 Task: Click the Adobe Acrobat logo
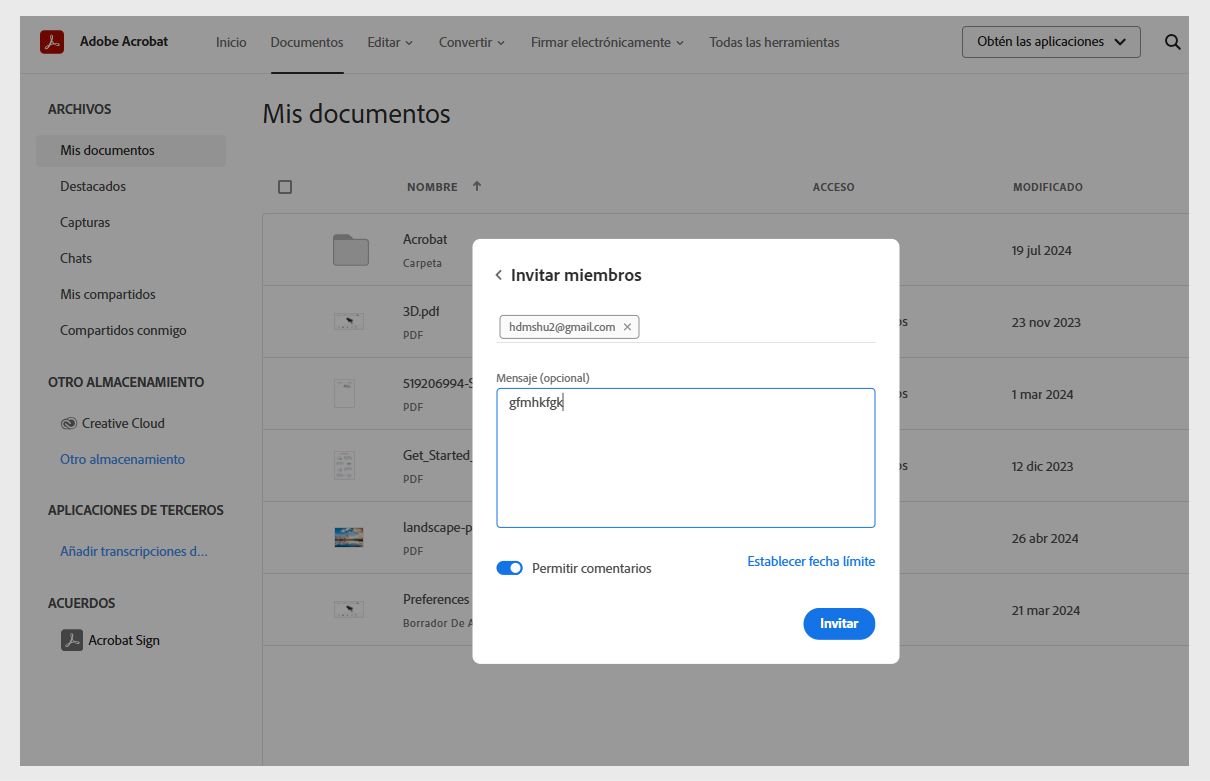pos(51,42)
